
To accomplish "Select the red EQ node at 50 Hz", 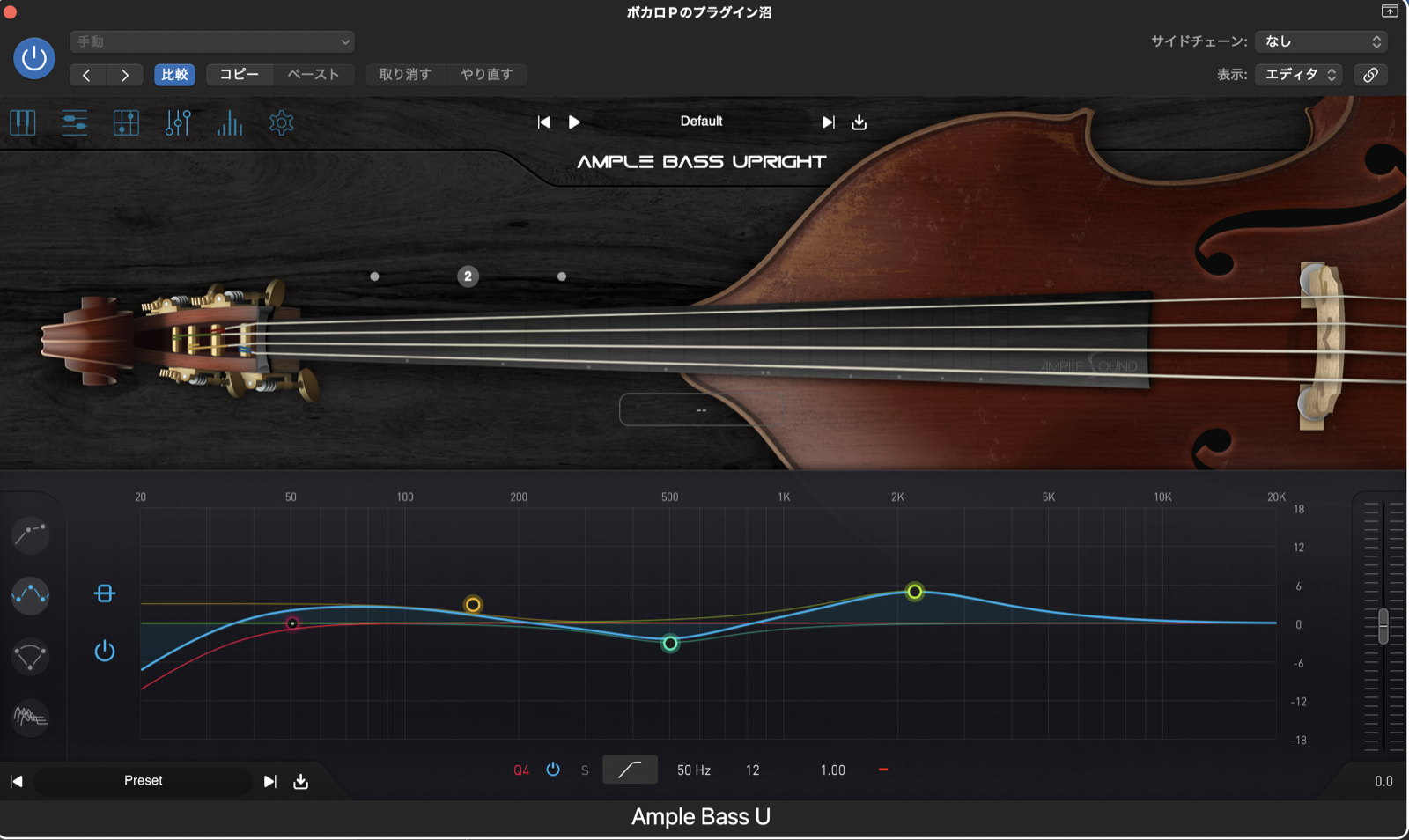I will pyautogui.click(x=292, y=623).
